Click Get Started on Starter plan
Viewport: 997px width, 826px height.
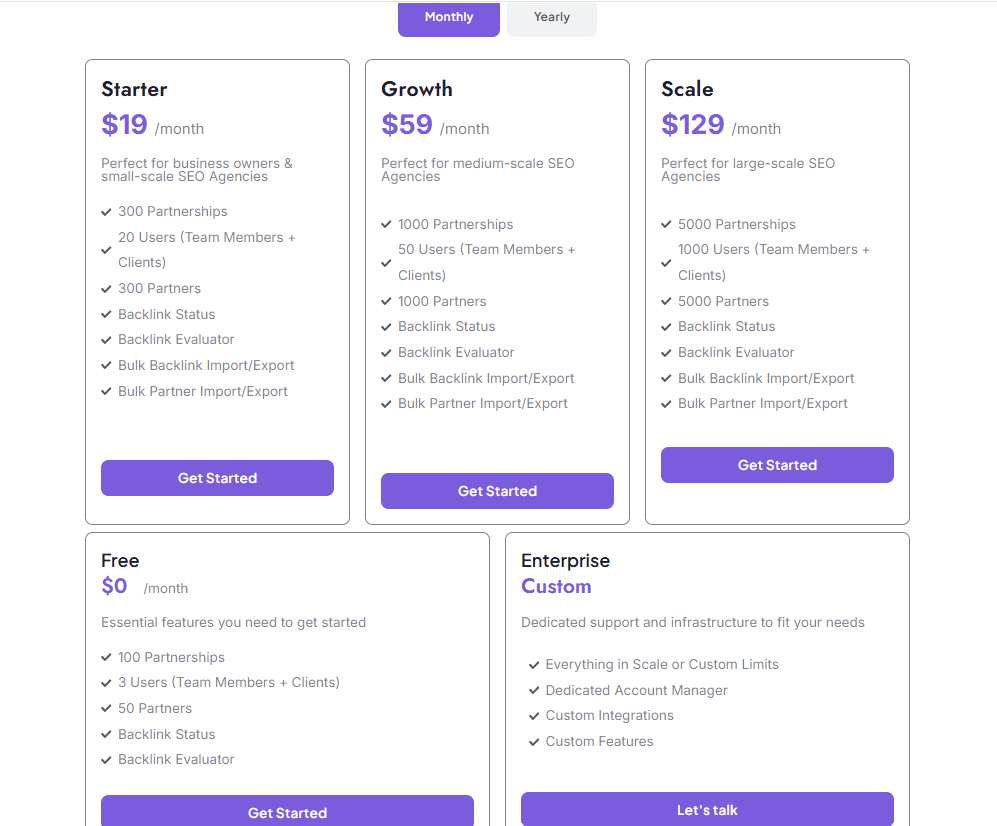click(217, 478)
